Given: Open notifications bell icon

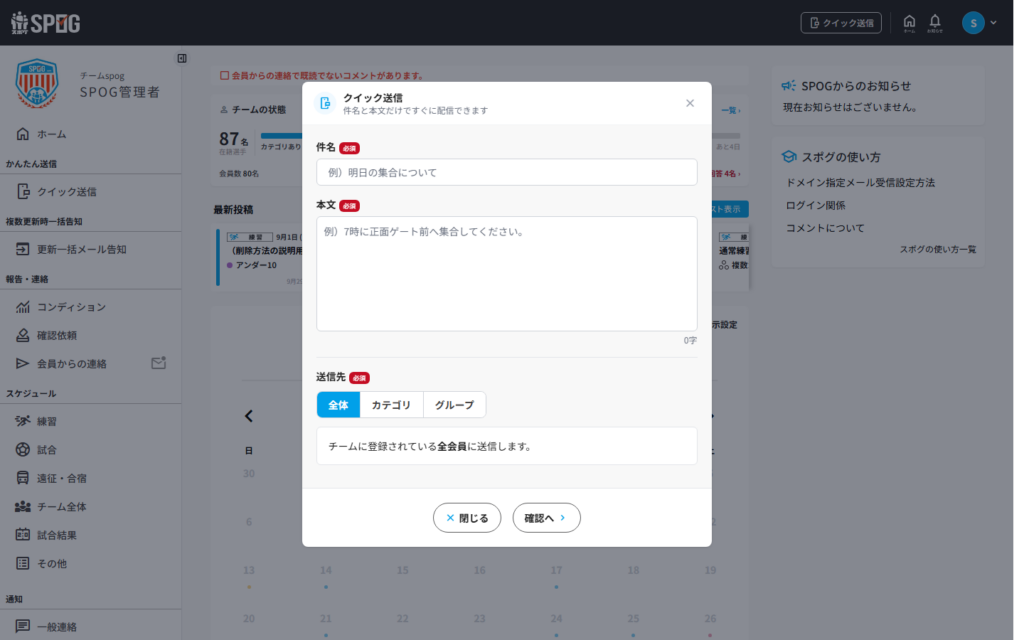Looking at the screenshot, I should pyautogui.click(x=935, y=23).
